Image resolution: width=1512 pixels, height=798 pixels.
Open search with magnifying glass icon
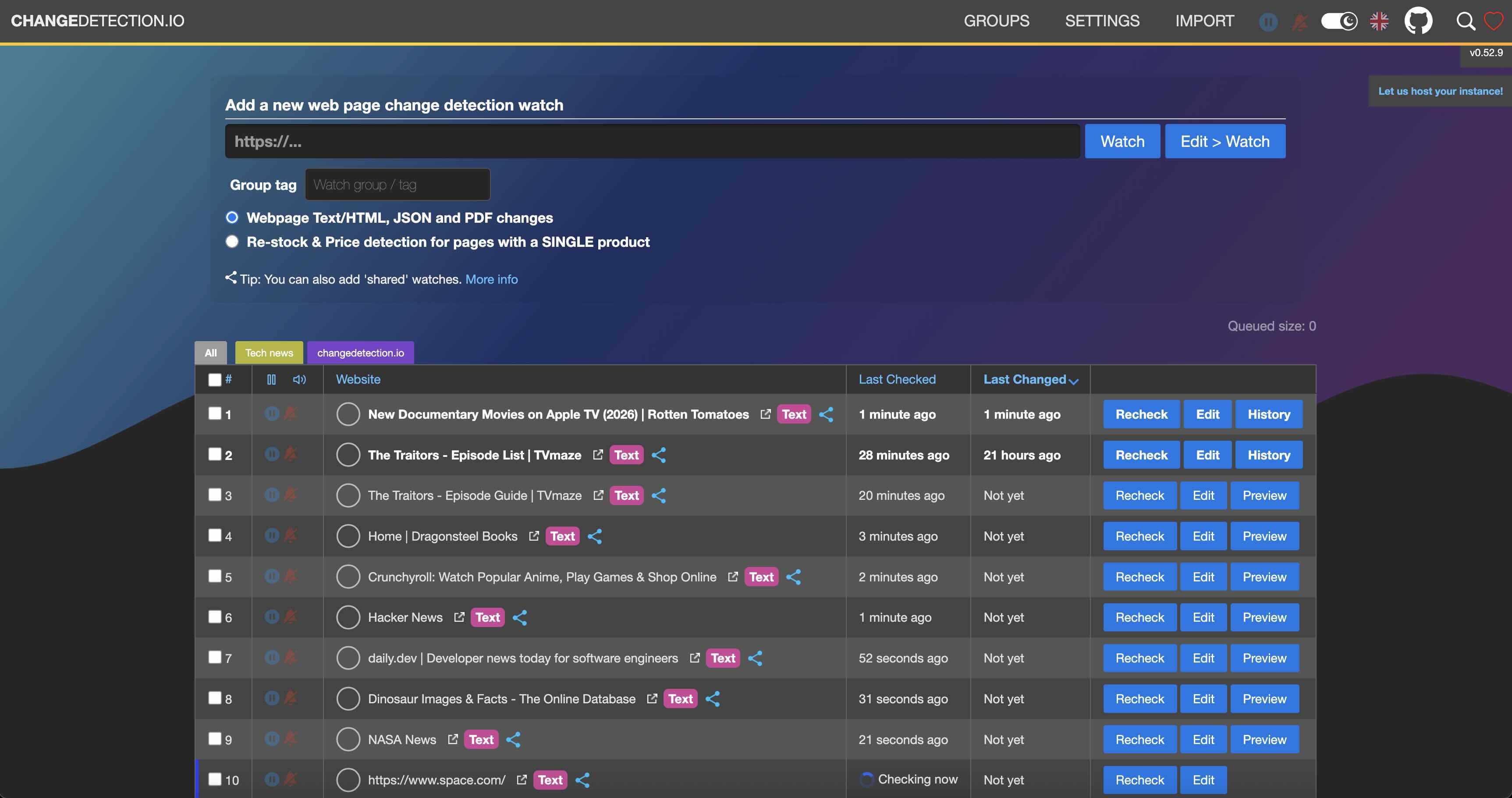[1465, 21]
